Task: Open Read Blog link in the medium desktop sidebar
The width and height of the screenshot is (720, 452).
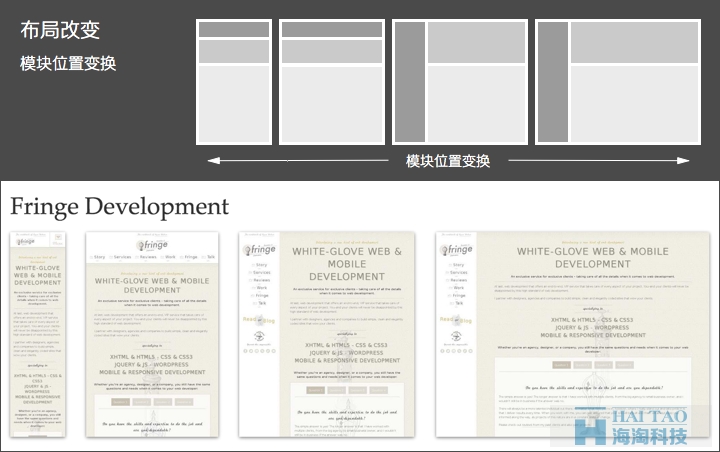Action: pos(259,320)
